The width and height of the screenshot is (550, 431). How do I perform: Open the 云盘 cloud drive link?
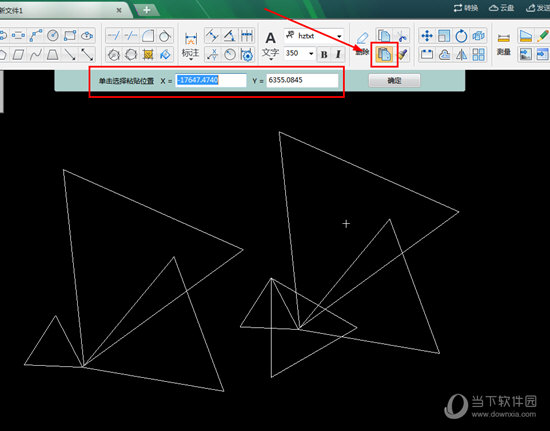(502, 8)
